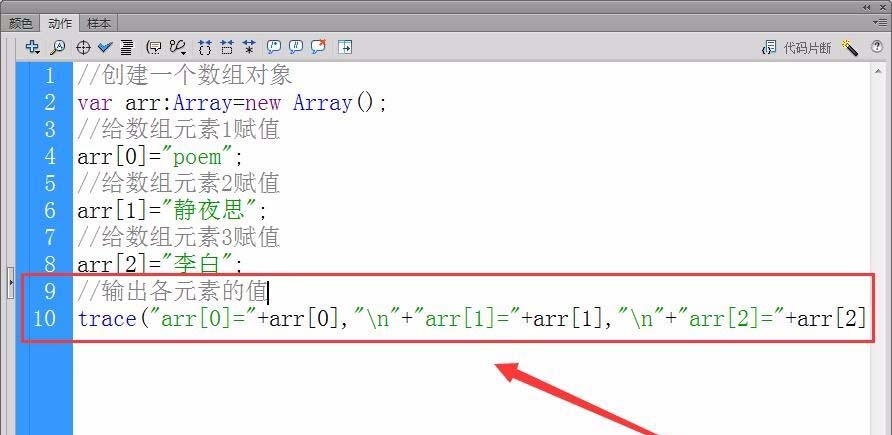Click line number 10 in the gutter
892x435 pixels.
pyautogui.click(x=44, y=318)
